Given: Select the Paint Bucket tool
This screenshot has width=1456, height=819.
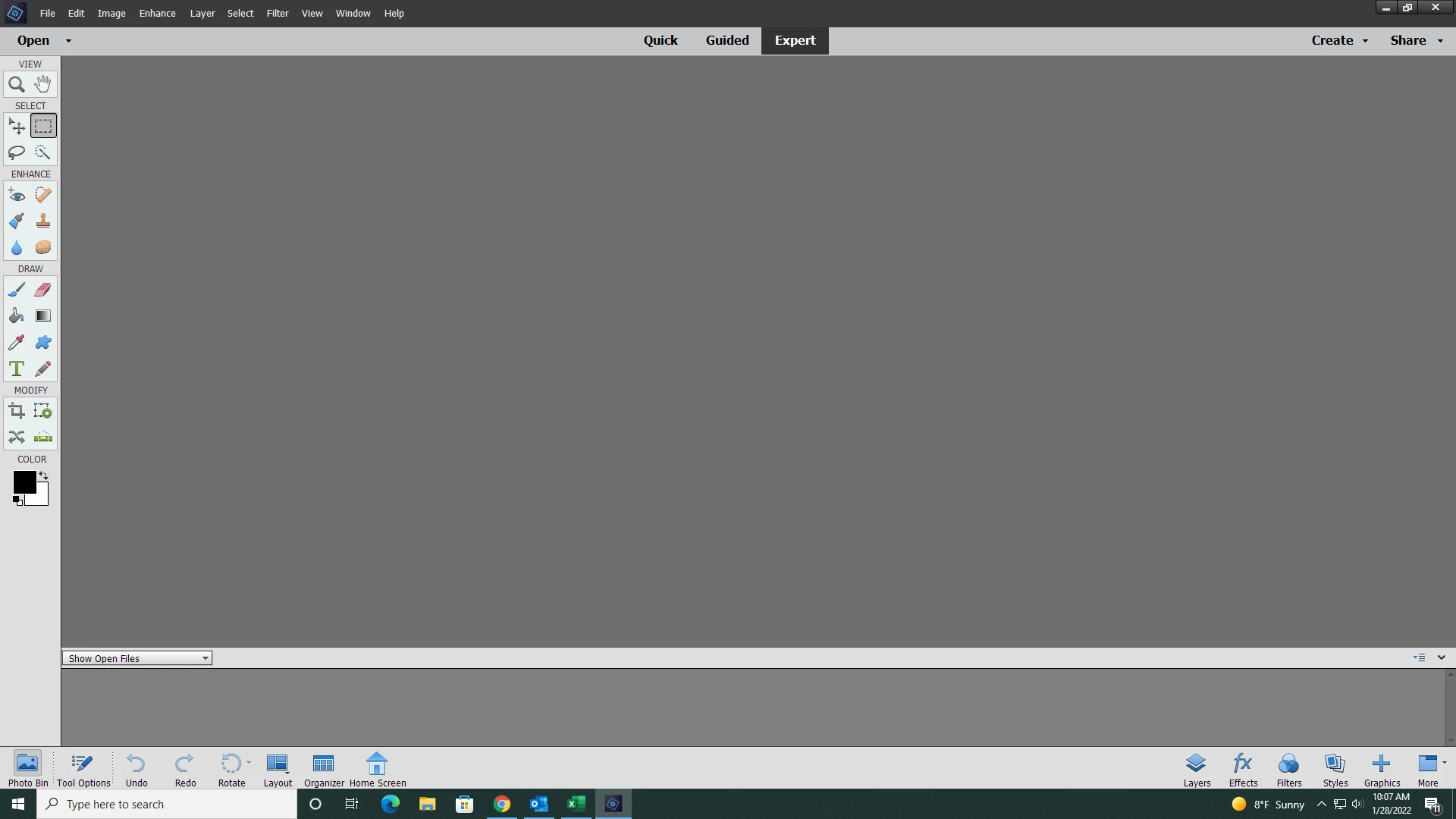Looking at the screenshot, I should [x=16, y=316].
